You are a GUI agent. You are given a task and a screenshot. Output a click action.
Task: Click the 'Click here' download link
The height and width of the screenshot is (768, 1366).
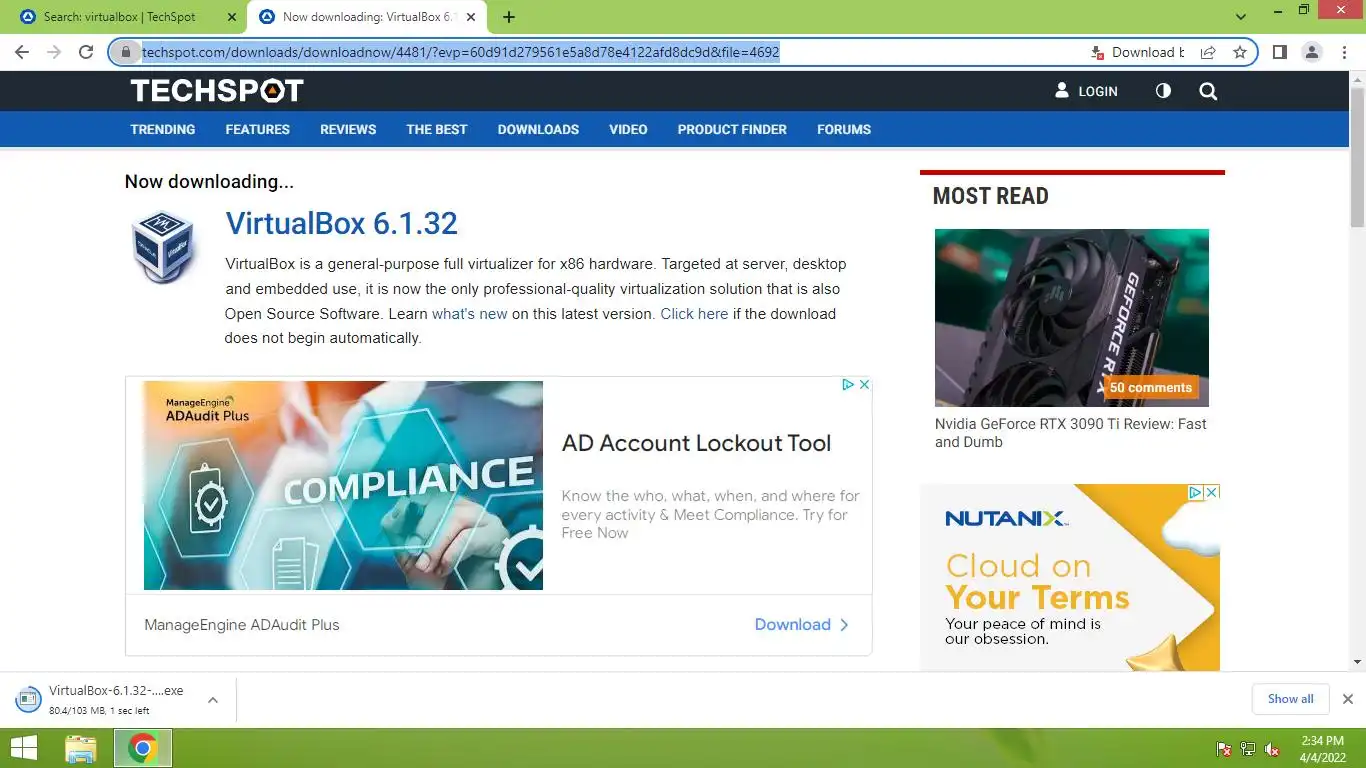coord(694,313)
